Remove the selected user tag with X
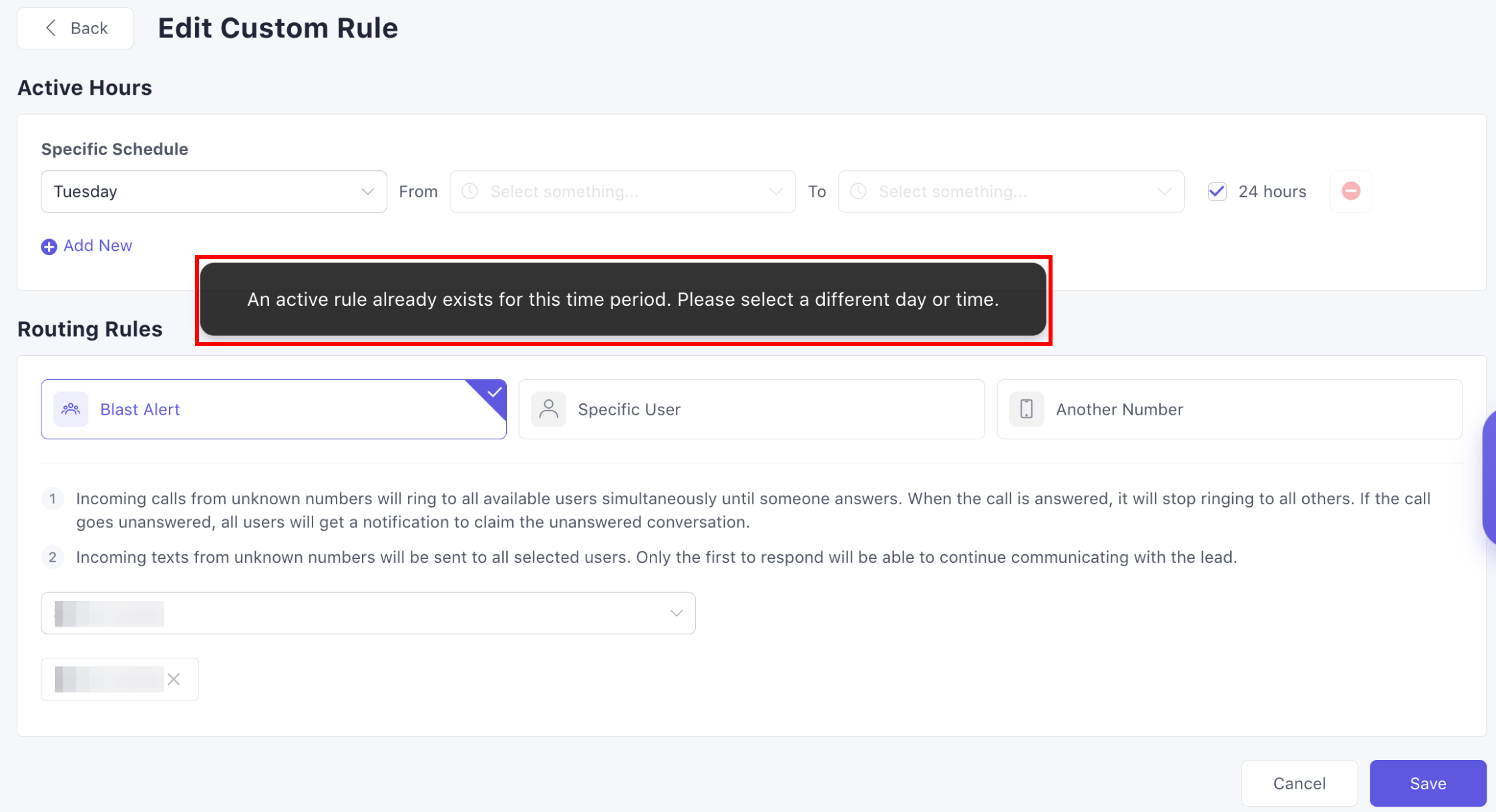This screenshot has width=1496, height=812. 174,679
